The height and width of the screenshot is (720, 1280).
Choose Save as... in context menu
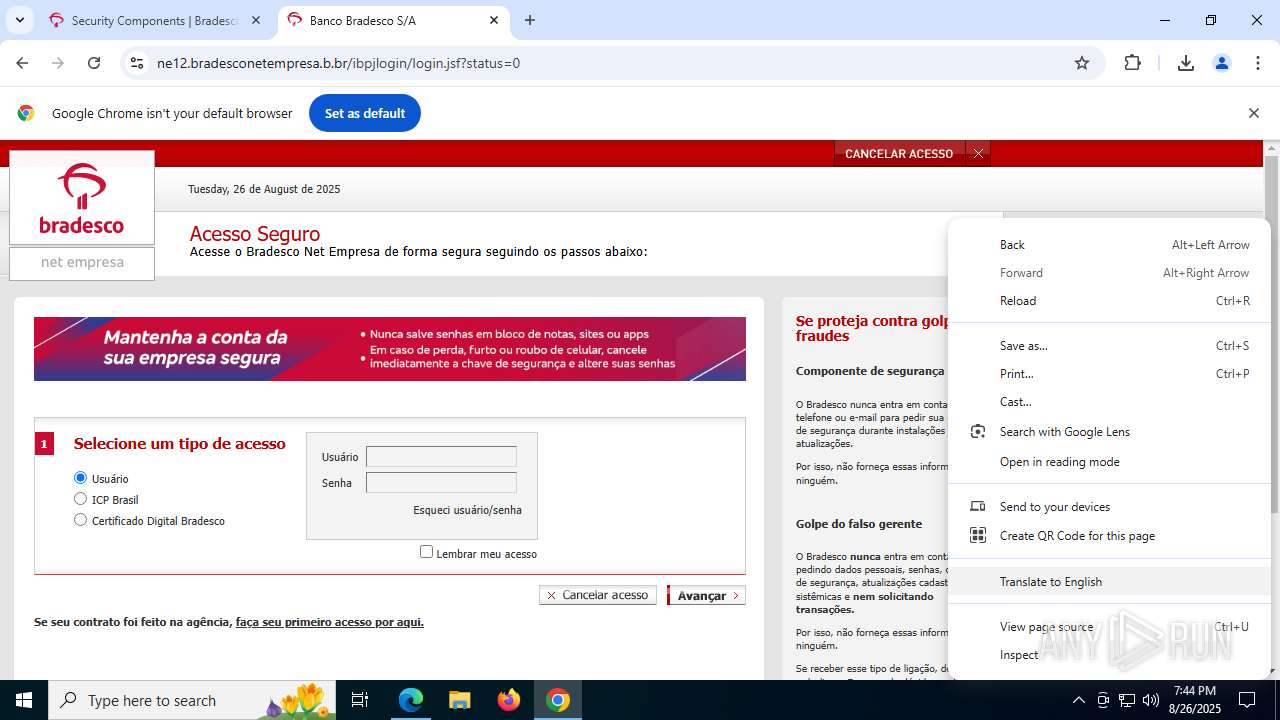pyautogui.click(x=1110, y=346)
